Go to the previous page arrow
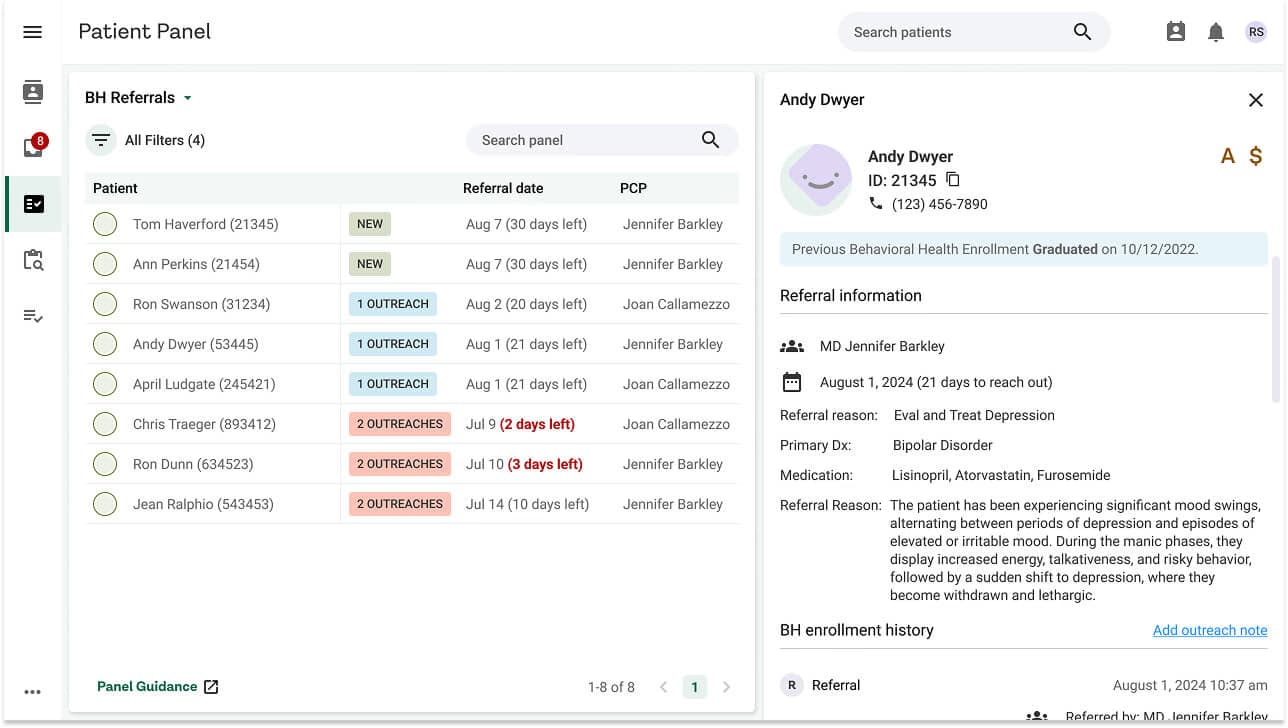This screenshot has width=1288, height=728. coord(663,687)
